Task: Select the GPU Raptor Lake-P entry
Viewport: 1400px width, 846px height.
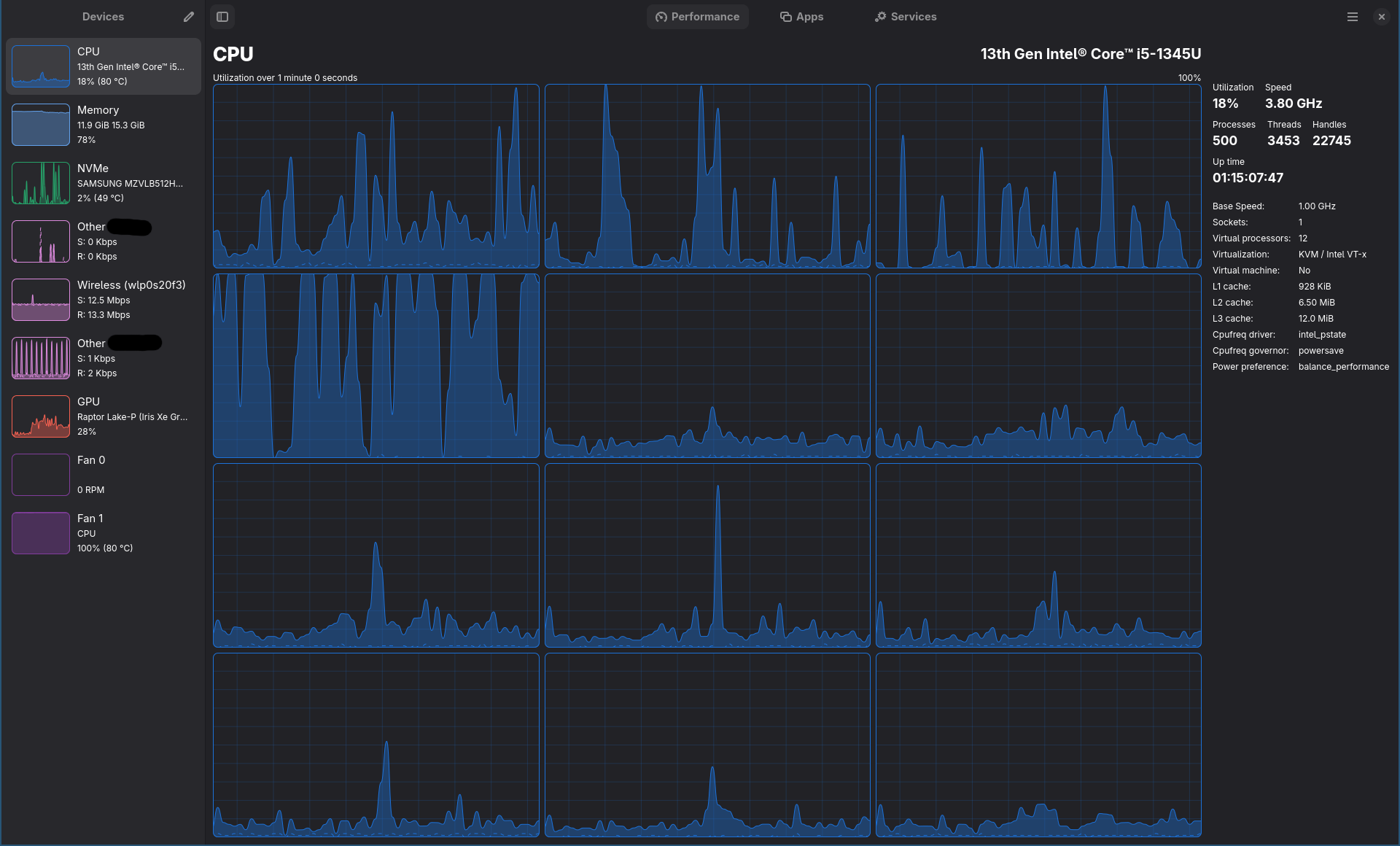Action: click(102, 416)
